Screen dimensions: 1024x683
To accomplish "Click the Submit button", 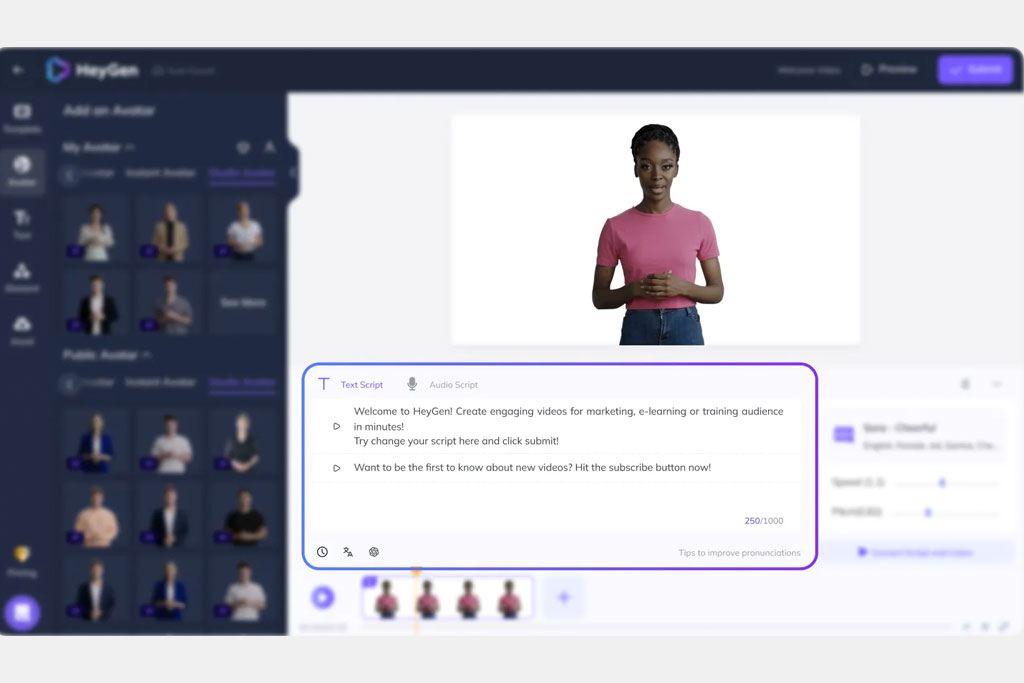I will click(975, 69).
